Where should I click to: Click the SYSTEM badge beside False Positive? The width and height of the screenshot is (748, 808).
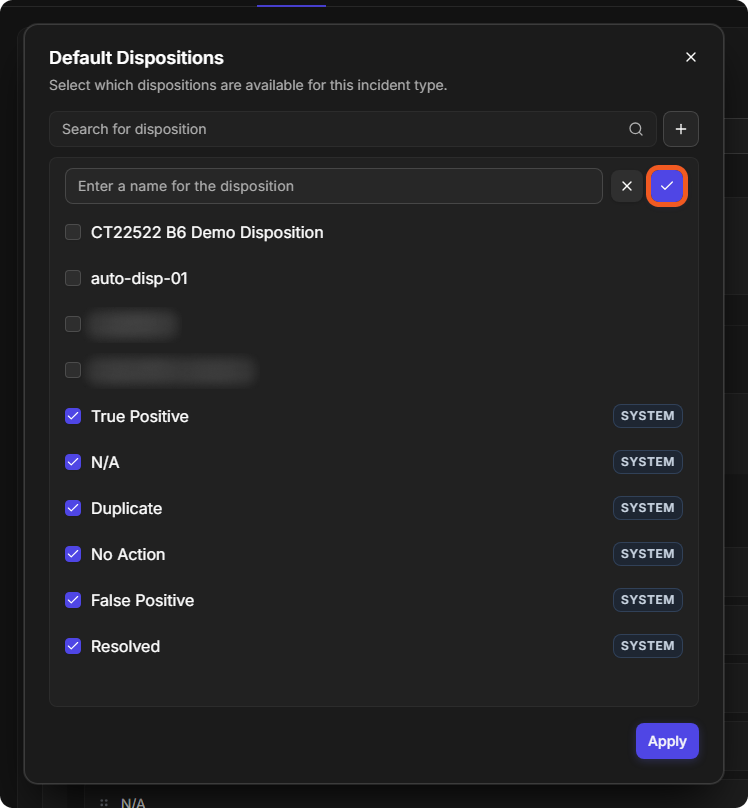click(x=648, y=600)
